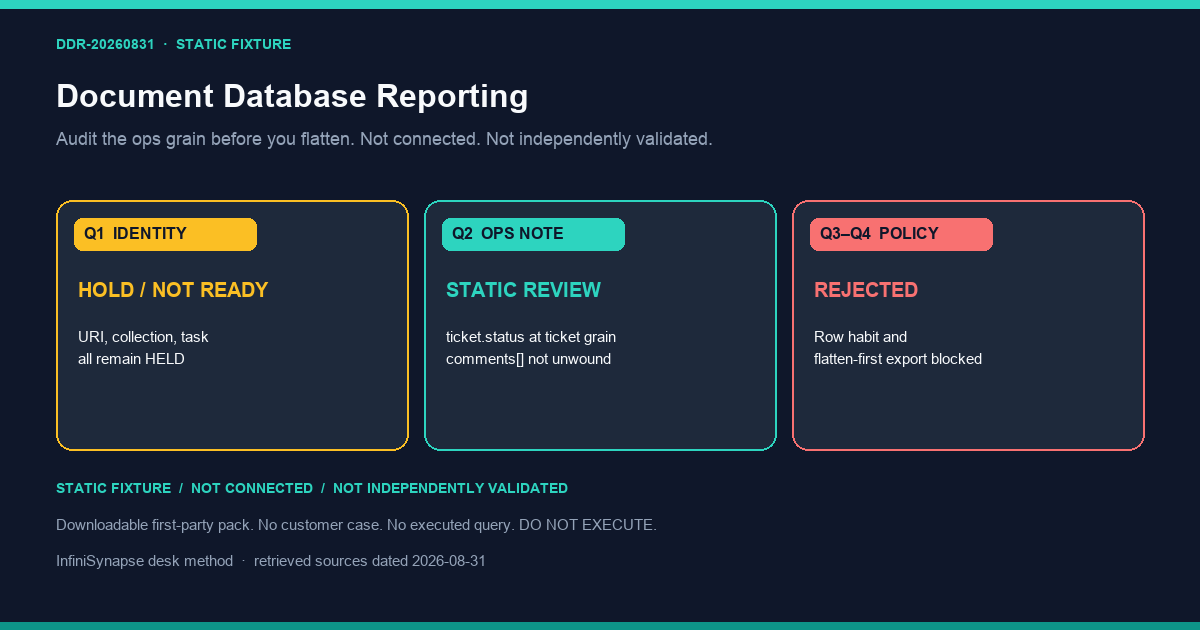The image size is (1200, 630).
Task: Click the Document Database Reporting title
Action: coord(292,96)
